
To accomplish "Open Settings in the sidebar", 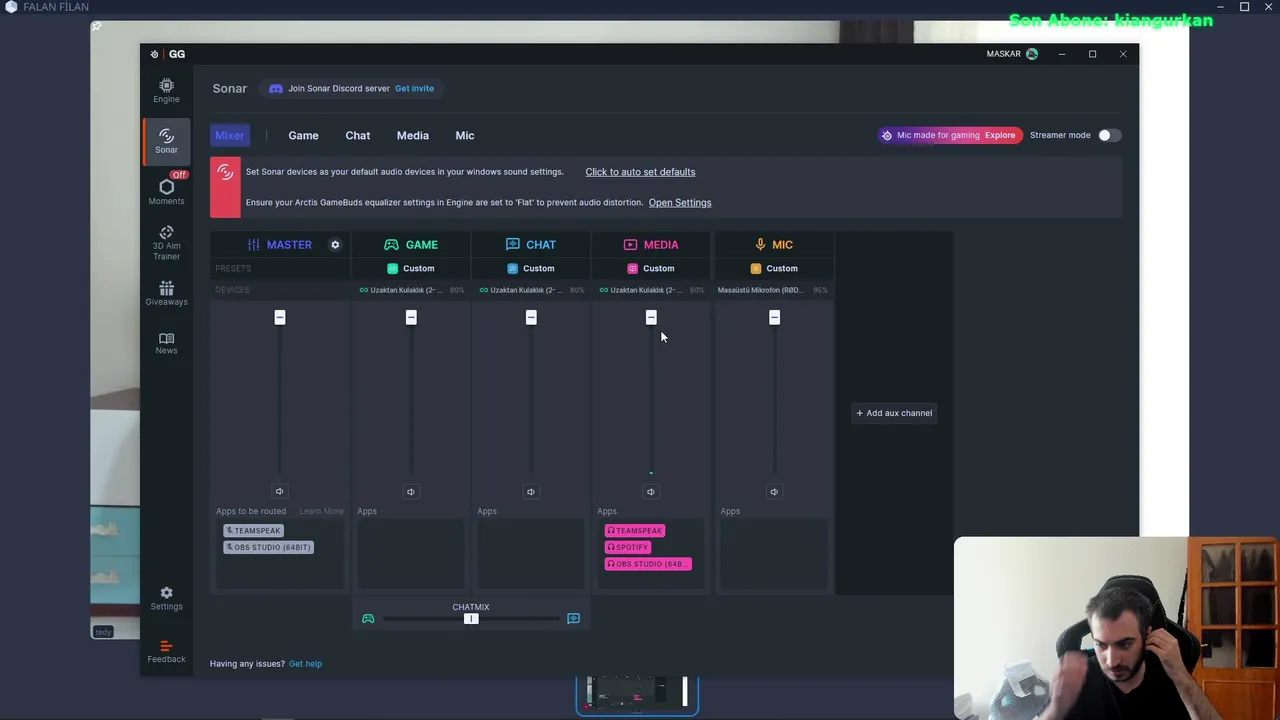I will (x=166, y=598).
